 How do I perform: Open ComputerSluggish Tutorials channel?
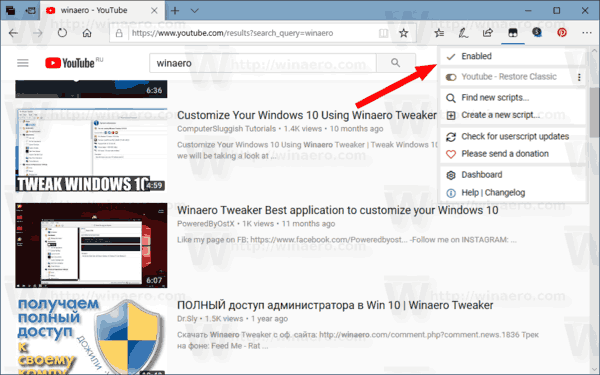click(226, 129)
